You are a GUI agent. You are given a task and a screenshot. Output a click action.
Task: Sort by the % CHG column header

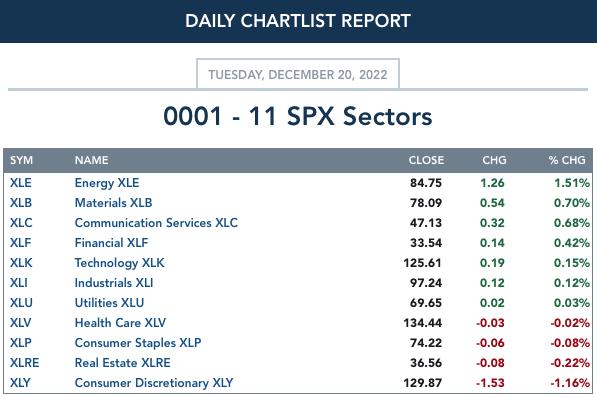pos(567,160)
